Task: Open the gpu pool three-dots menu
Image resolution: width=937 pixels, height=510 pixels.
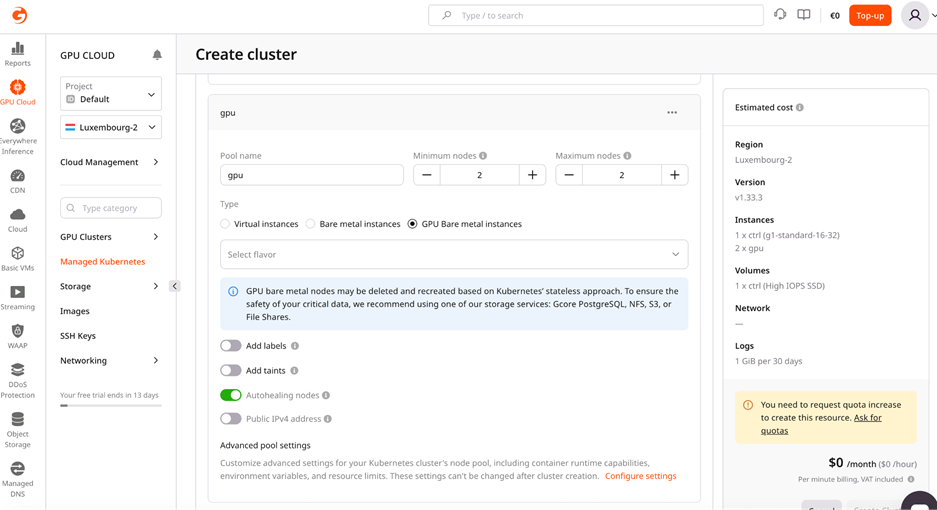Action: [x=672, y=112]
